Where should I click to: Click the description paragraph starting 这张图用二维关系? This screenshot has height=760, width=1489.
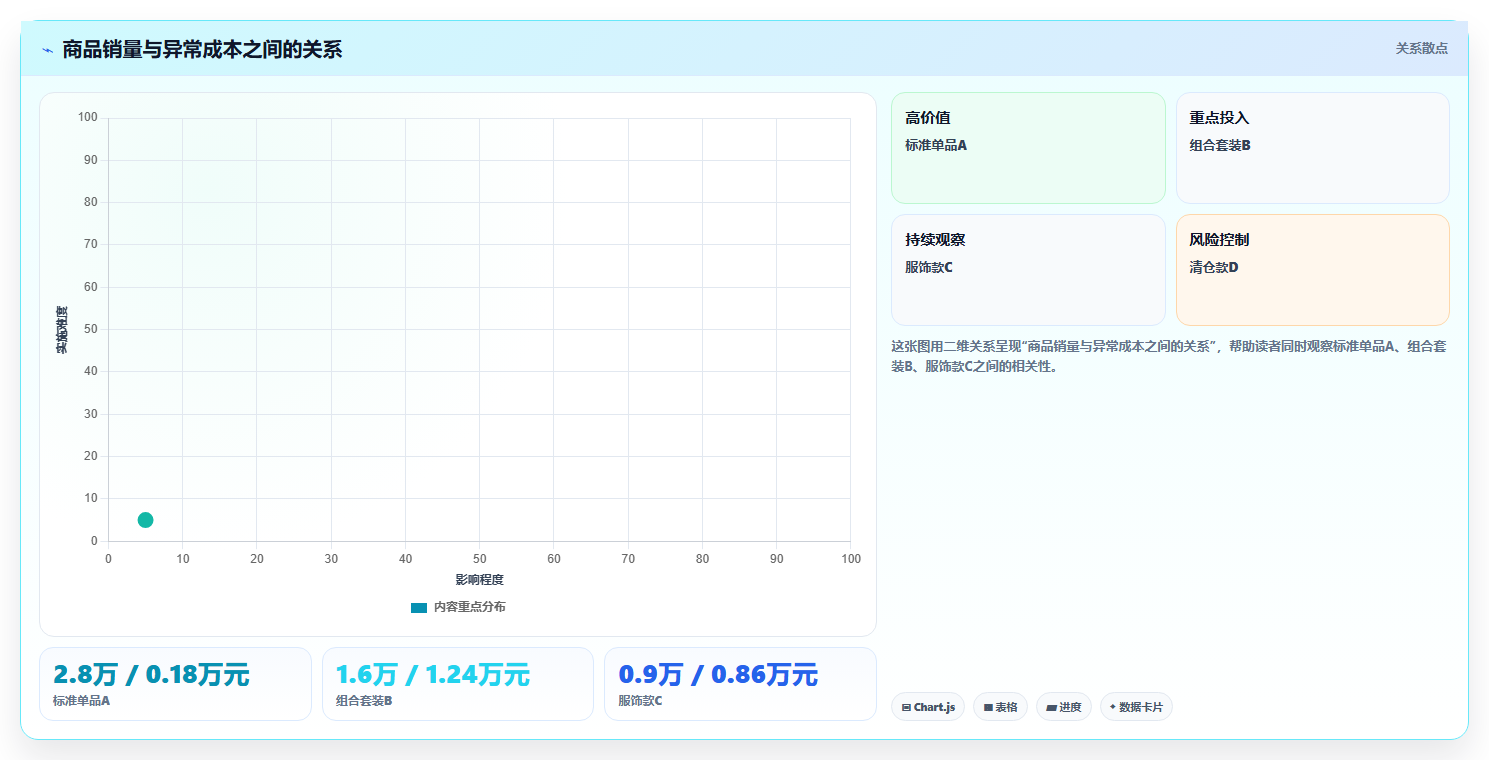(x=1168, y=356)
